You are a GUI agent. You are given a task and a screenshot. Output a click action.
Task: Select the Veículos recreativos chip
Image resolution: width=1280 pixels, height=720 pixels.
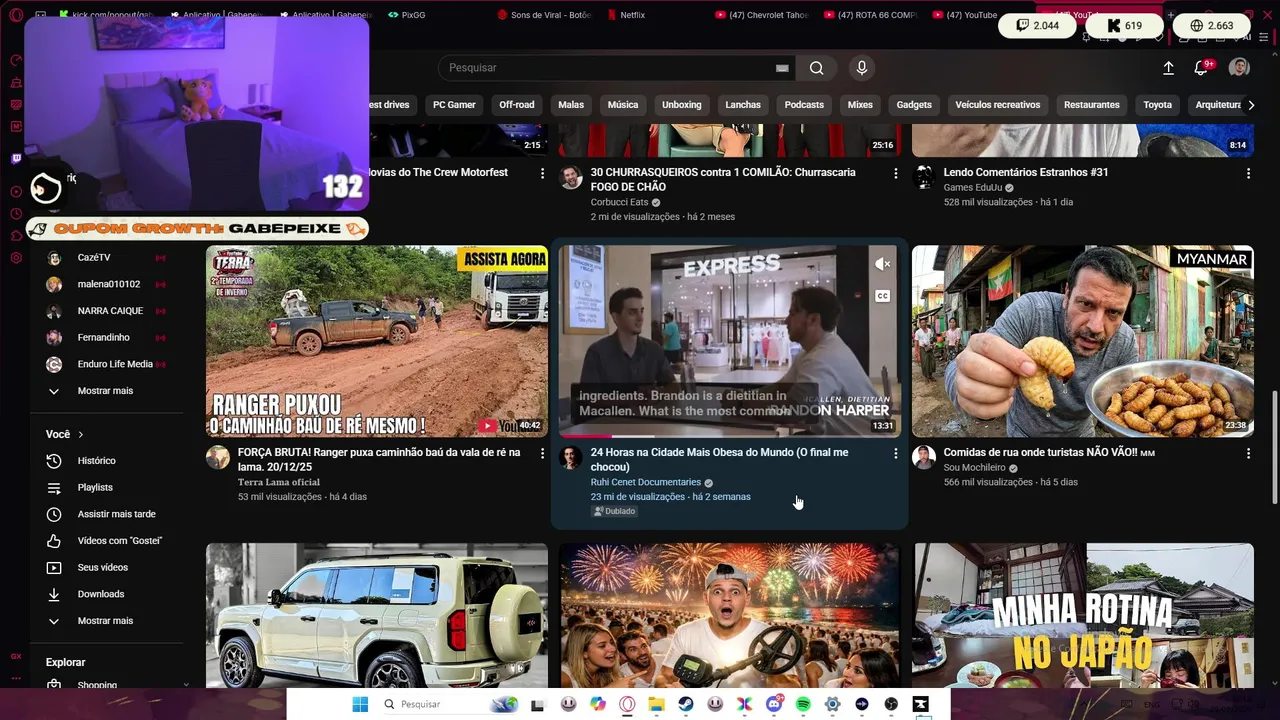pyautogui.click(x=997, y=105)
